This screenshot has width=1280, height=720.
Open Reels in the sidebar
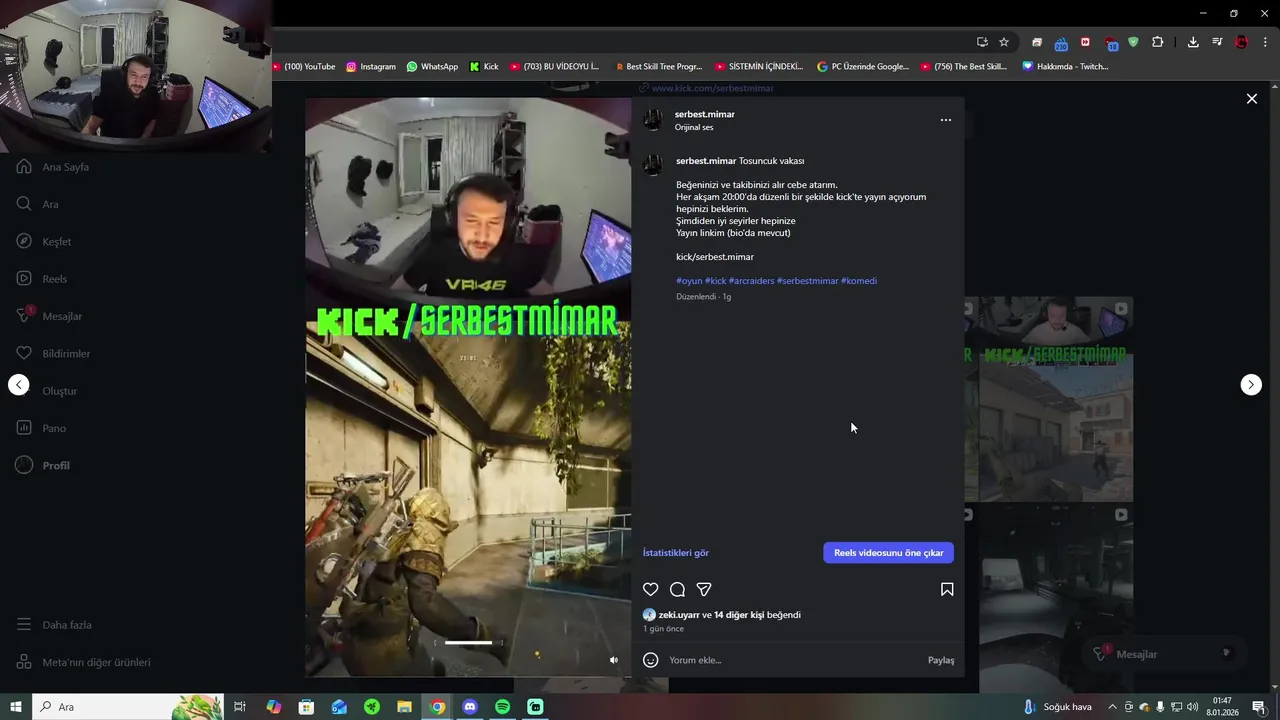[42, 279]
